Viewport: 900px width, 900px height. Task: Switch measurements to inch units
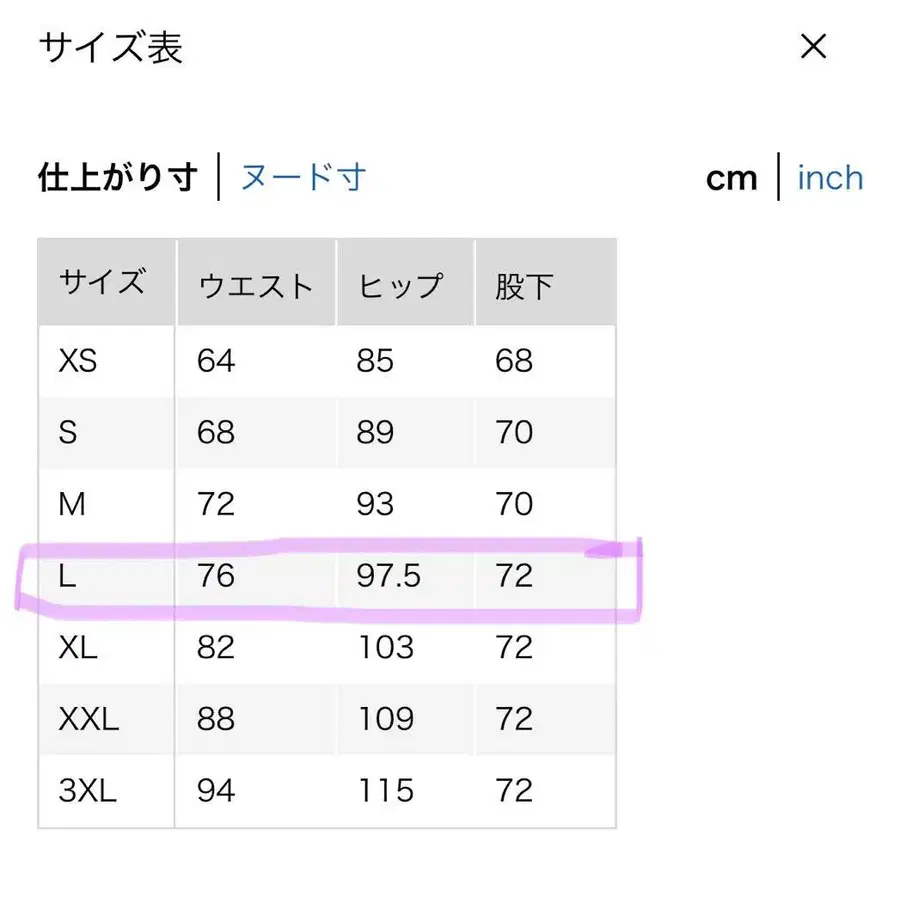[829, 177]
